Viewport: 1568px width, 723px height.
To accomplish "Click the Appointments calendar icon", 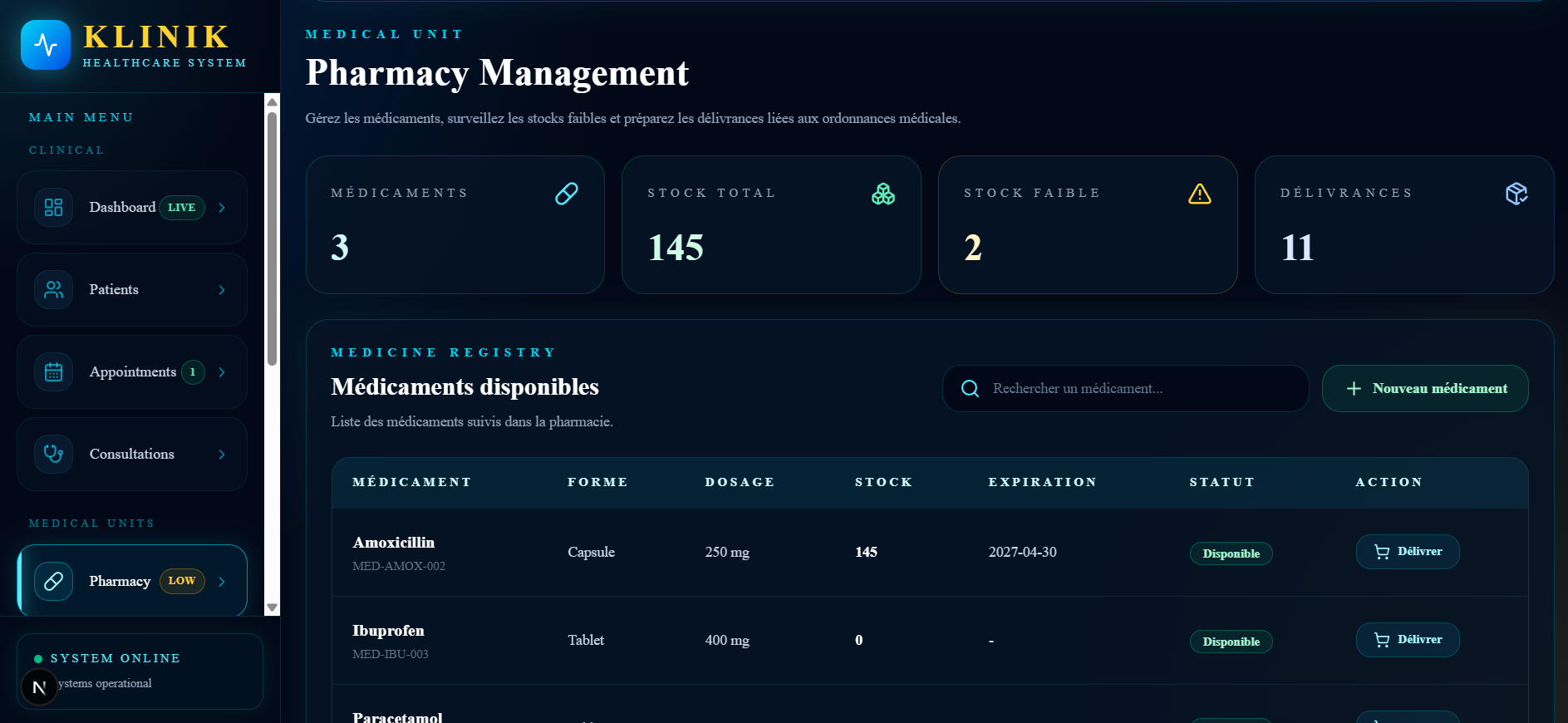I will [53, 371].
